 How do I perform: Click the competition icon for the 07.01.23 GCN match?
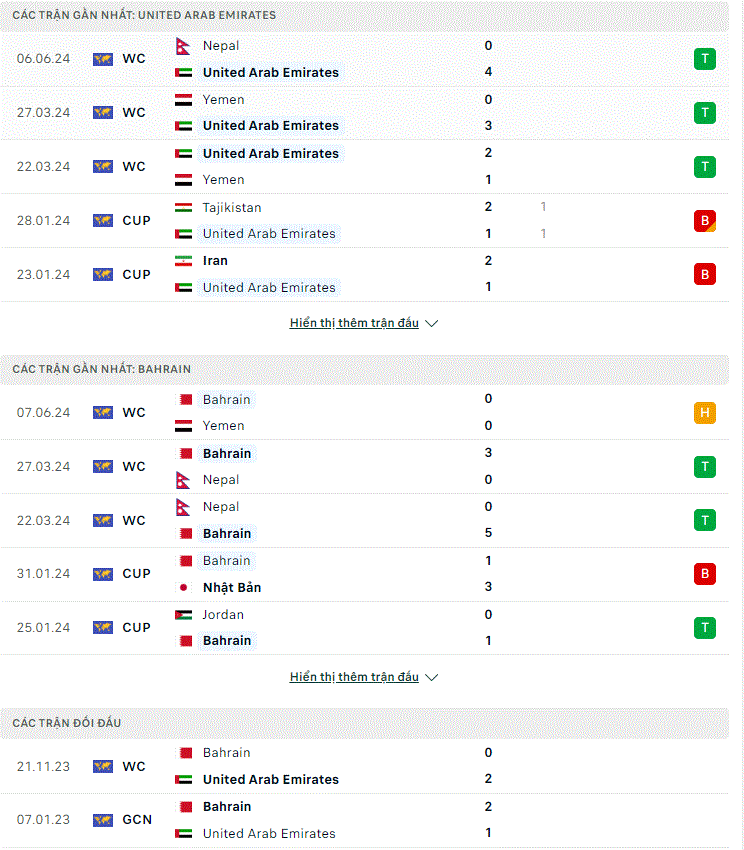102,820
